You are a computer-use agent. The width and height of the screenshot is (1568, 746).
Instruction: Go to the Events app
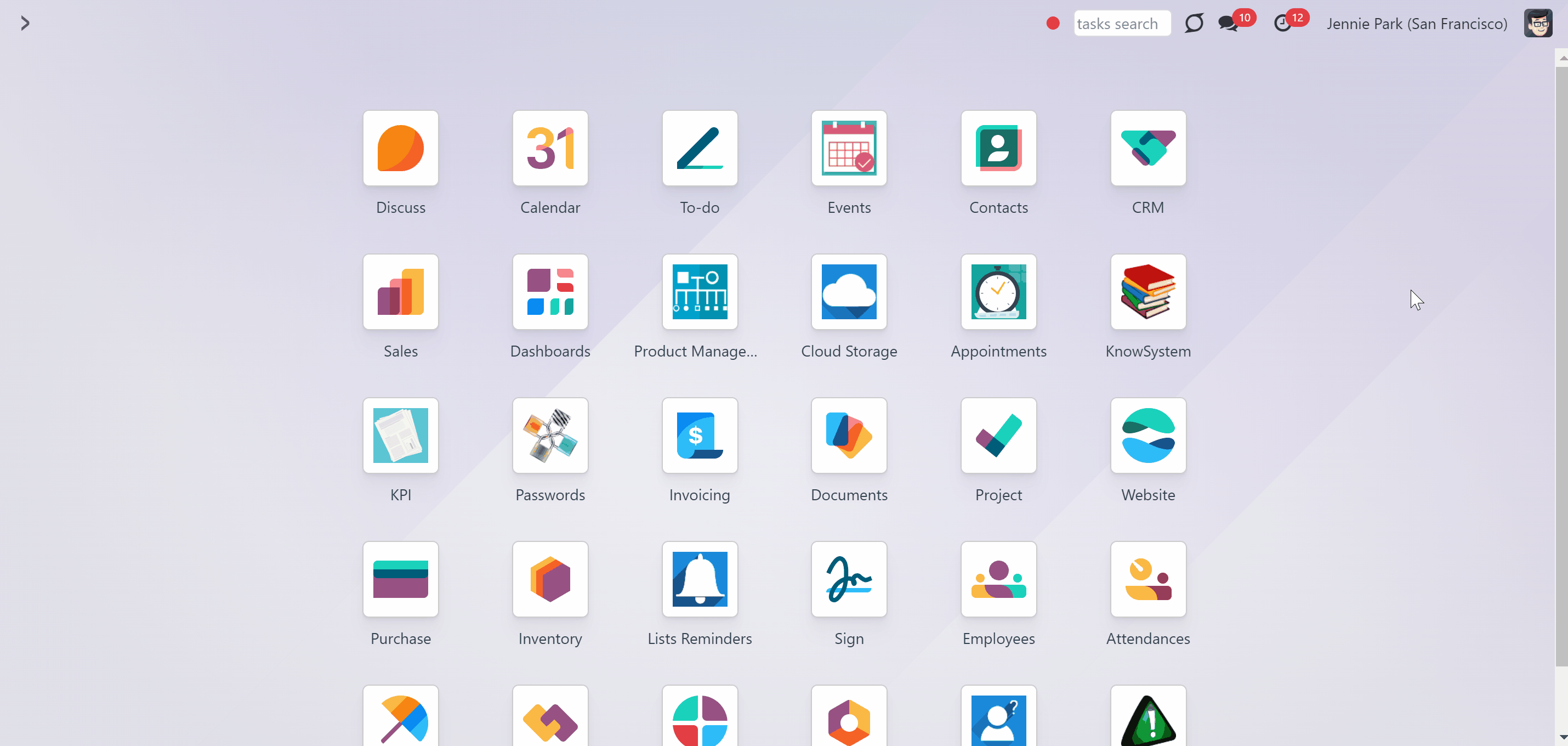point(849,148)
